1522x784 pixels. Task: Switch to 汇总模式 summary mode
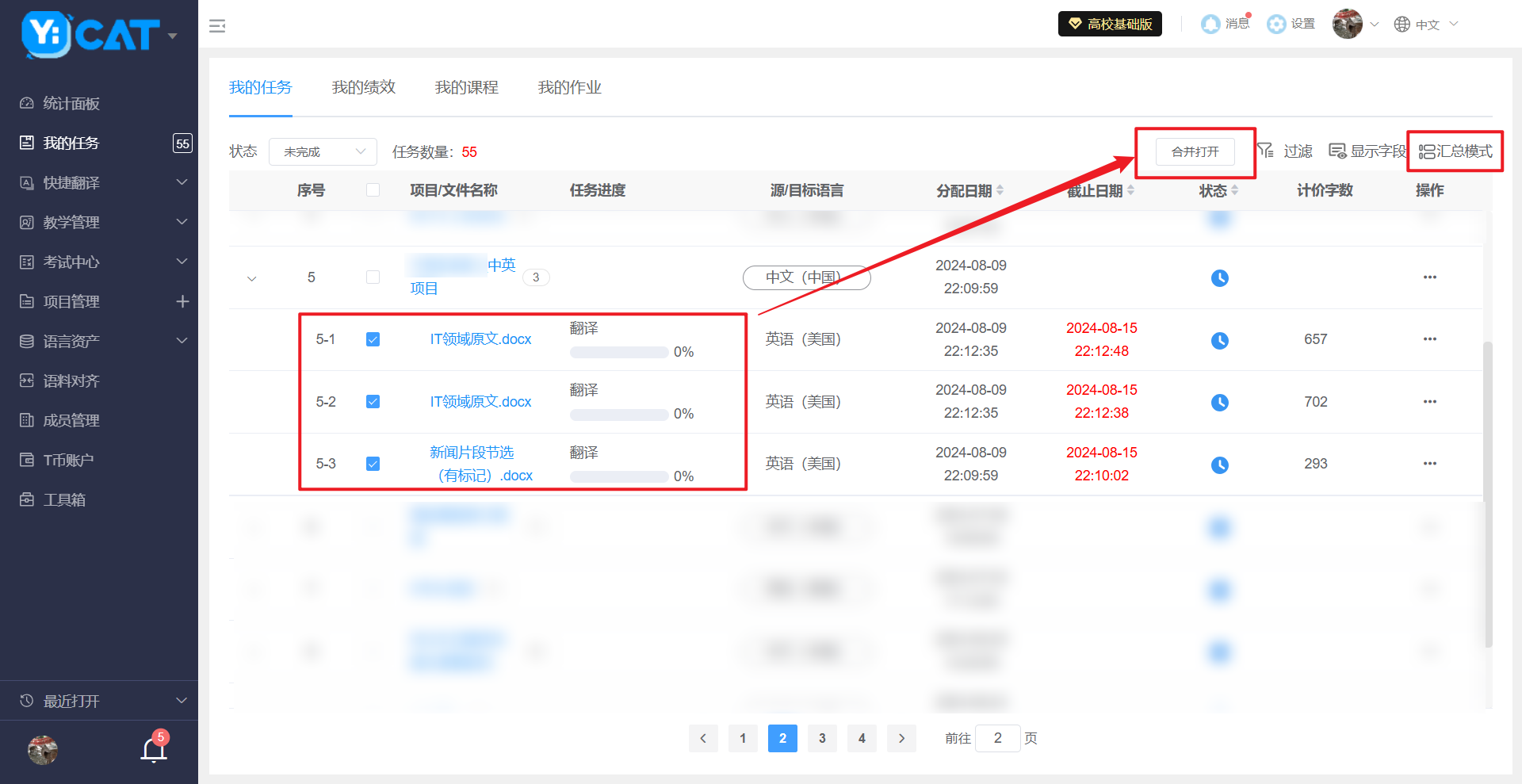pos(1455,151)
